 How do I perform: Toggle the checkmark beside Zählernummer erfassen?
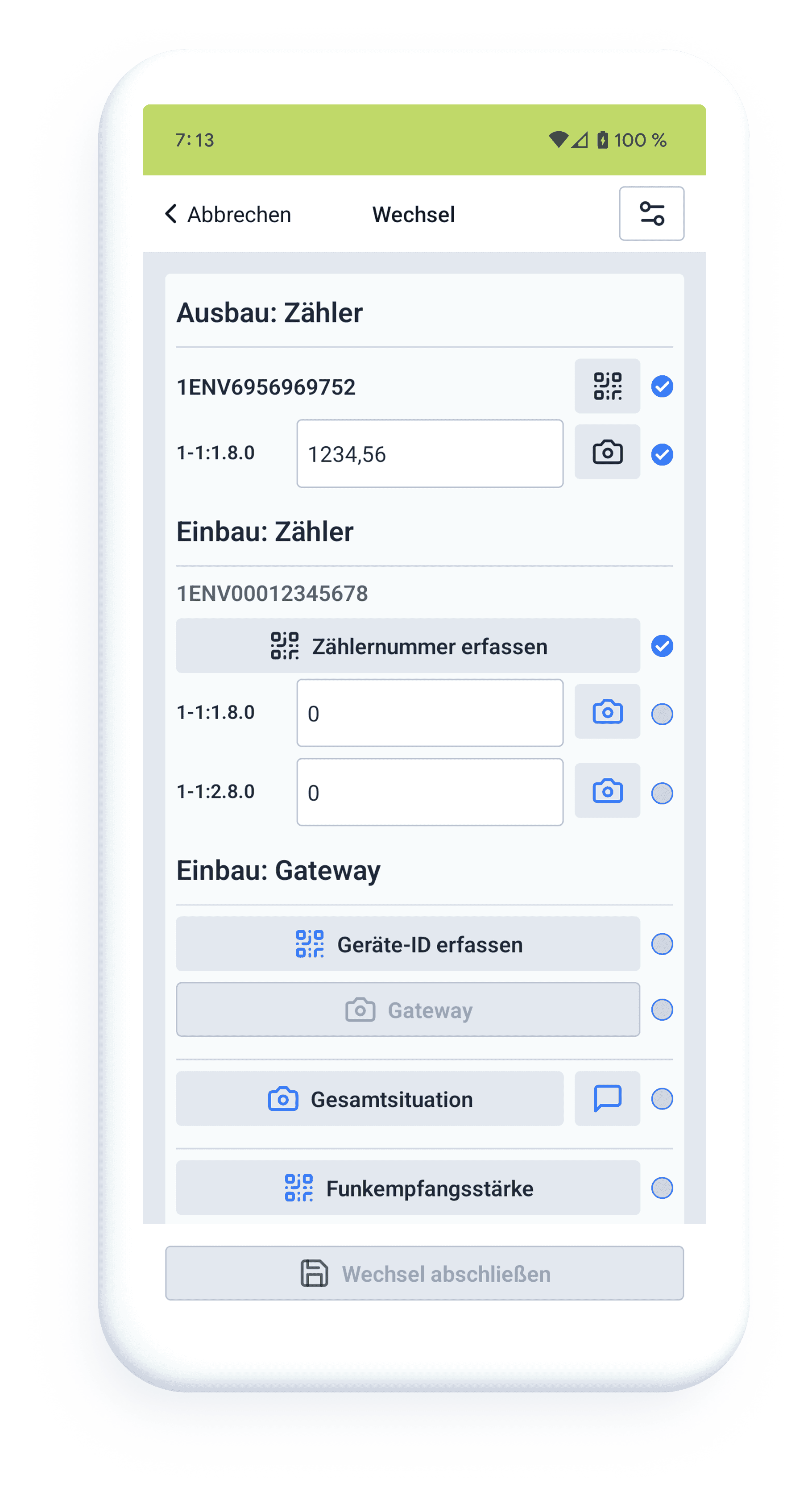pyautogui.click(x=661, y=646)
